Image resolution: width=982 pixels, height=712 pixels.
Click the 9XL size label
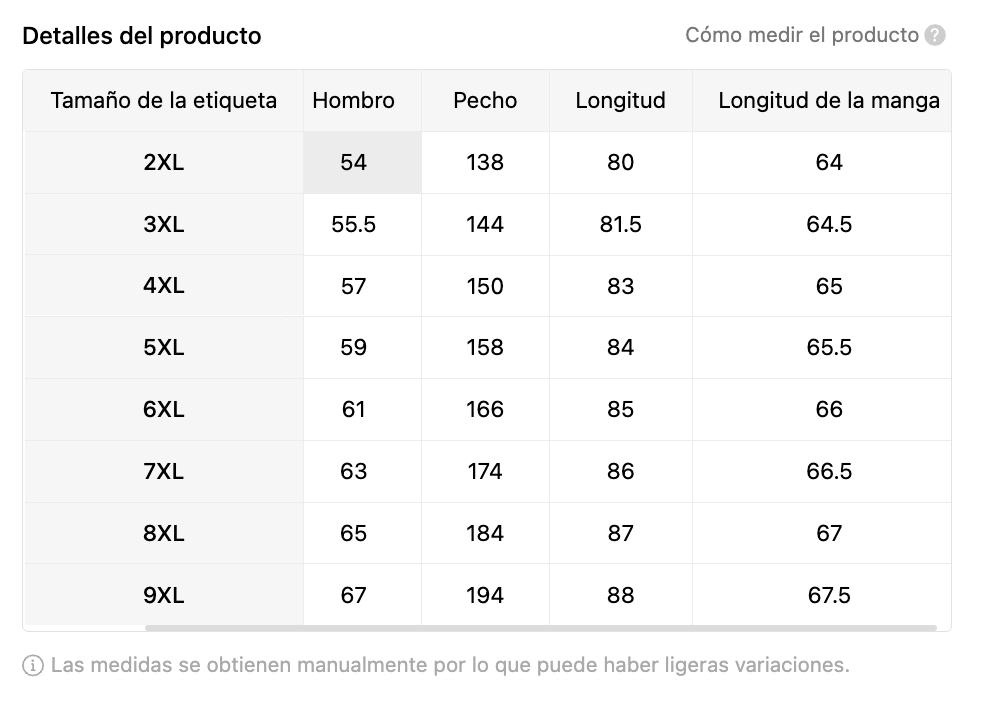163,595
